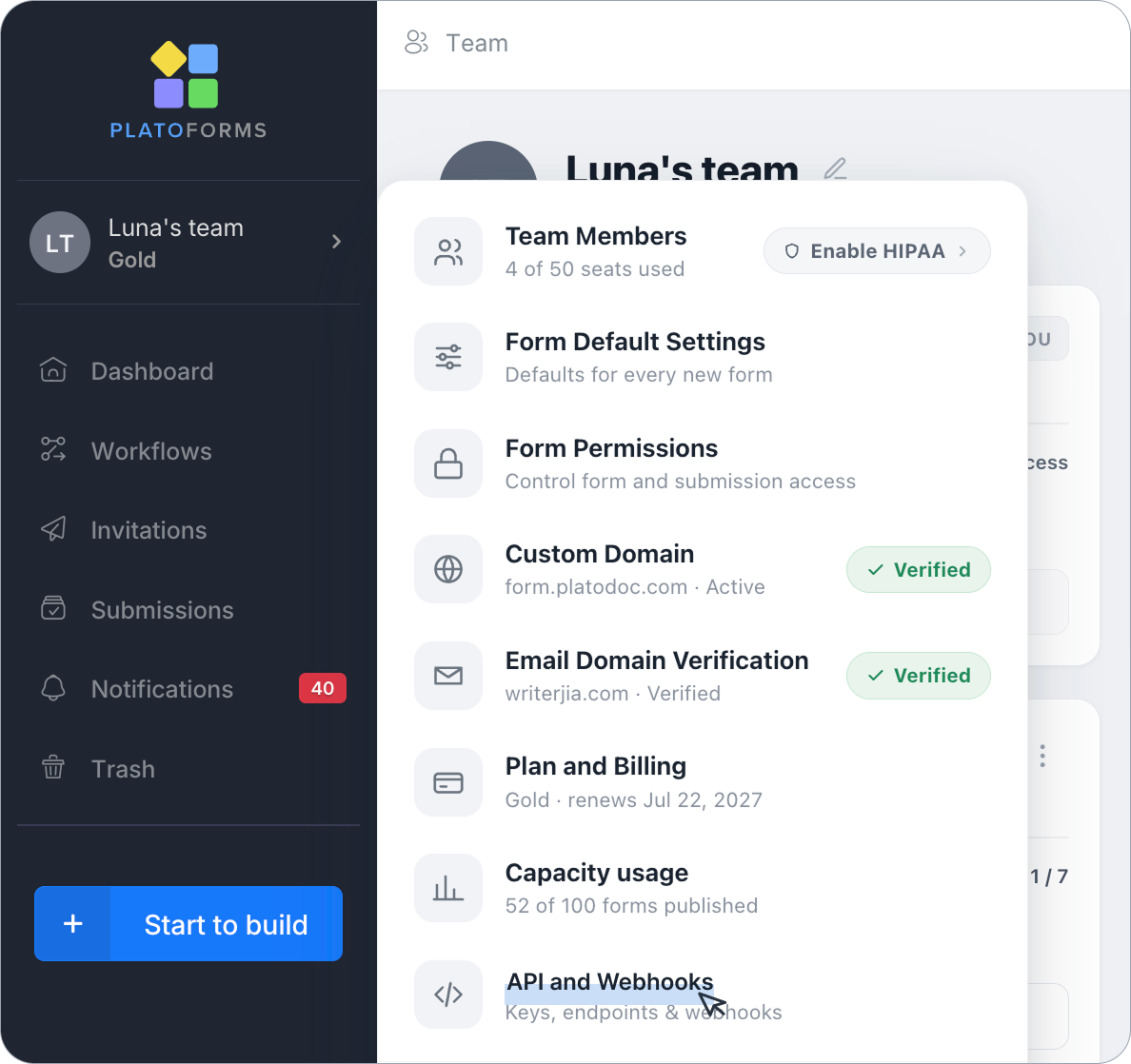Click the Trash bin icon
This screenshot has width=1131, height=1064.
(53, 768)
